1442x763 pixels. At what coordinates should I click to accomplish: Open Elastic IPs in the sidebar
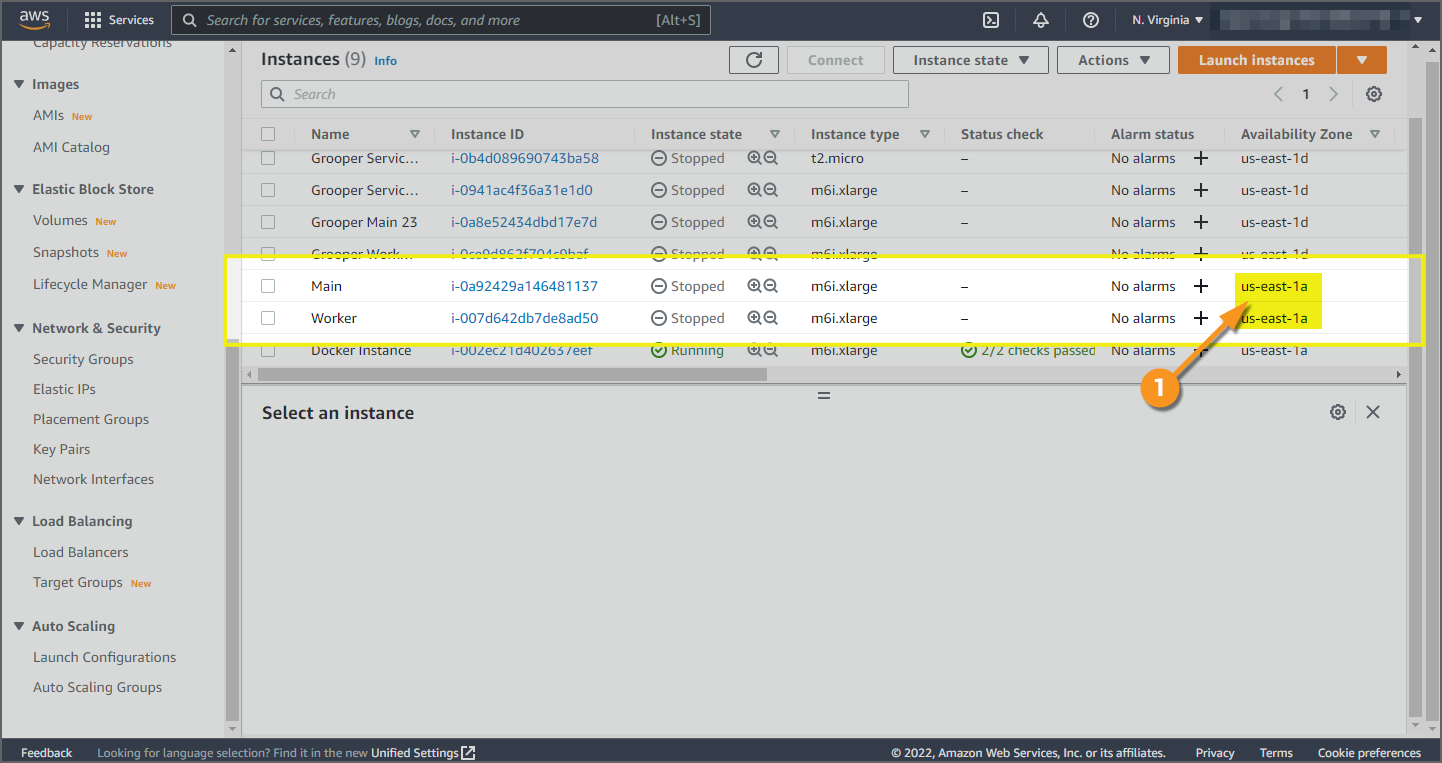64,389
